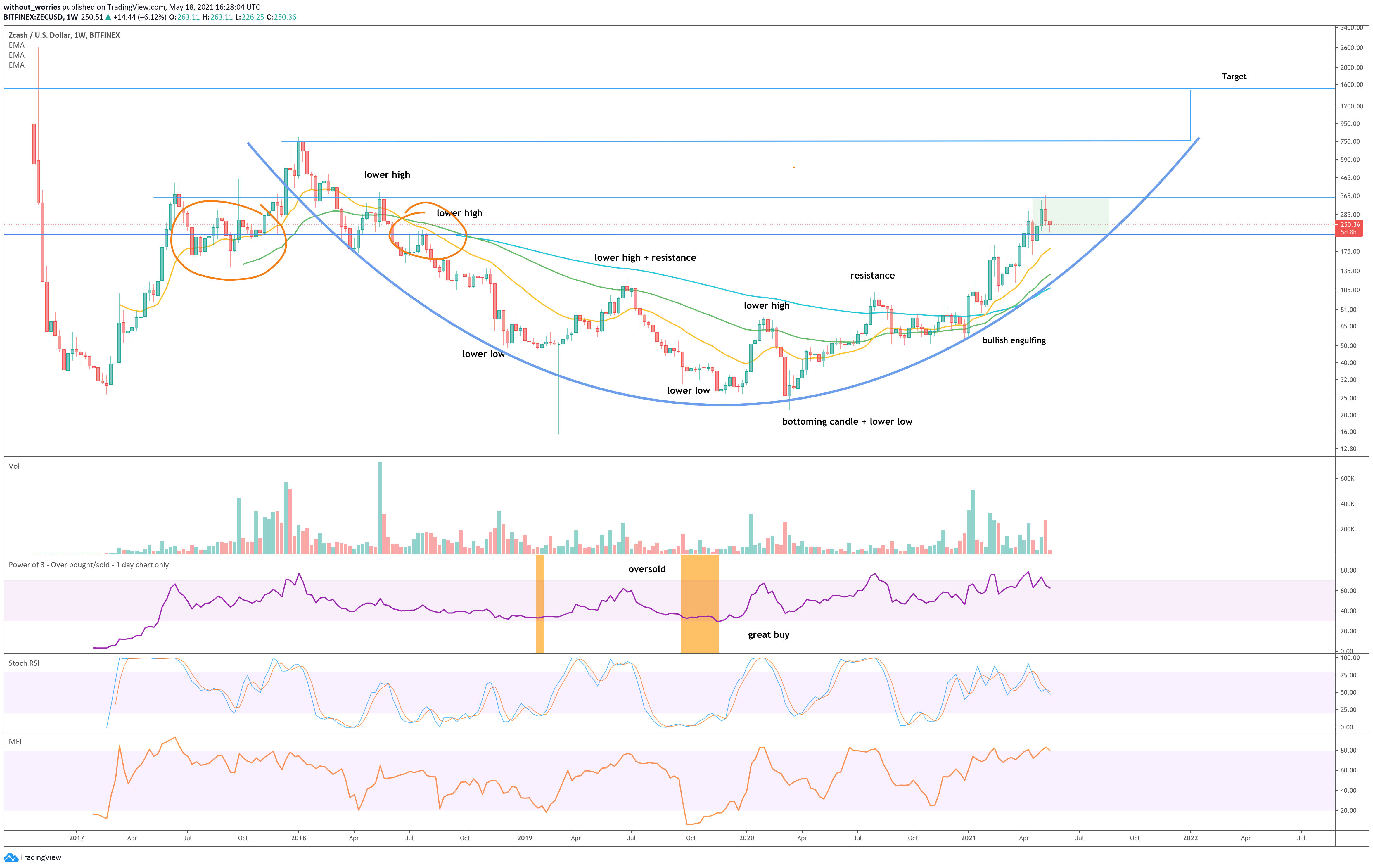
Task: Click the current price label 250.36
Action: pos(1350,225)
